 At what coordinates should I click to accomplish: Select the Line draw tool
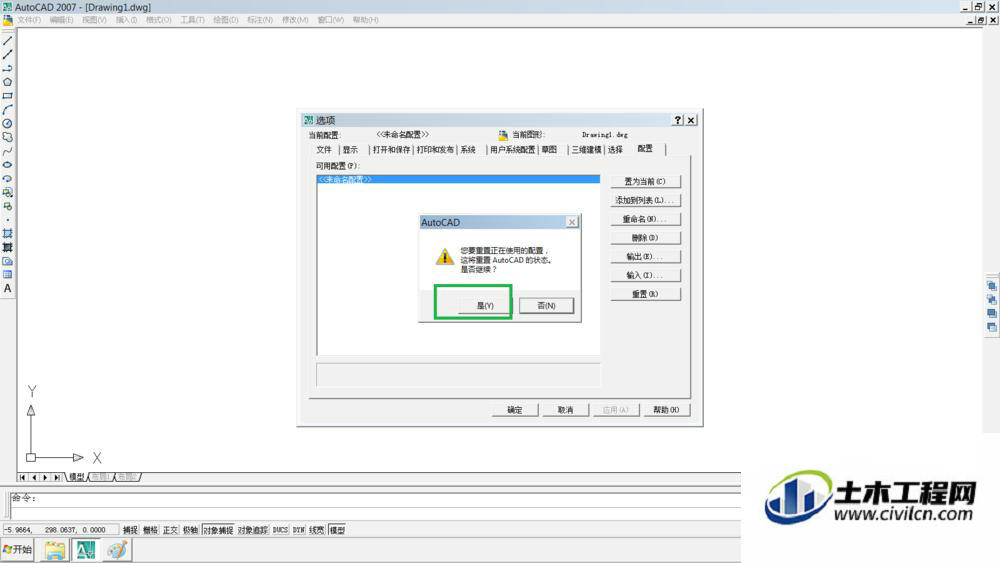pos(8,41)
